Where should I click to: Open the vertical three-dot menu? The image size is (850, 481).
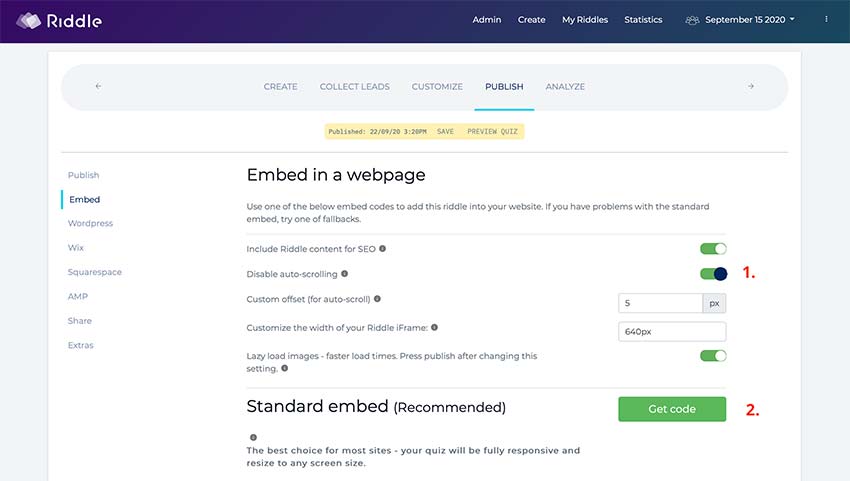[826, 19]
